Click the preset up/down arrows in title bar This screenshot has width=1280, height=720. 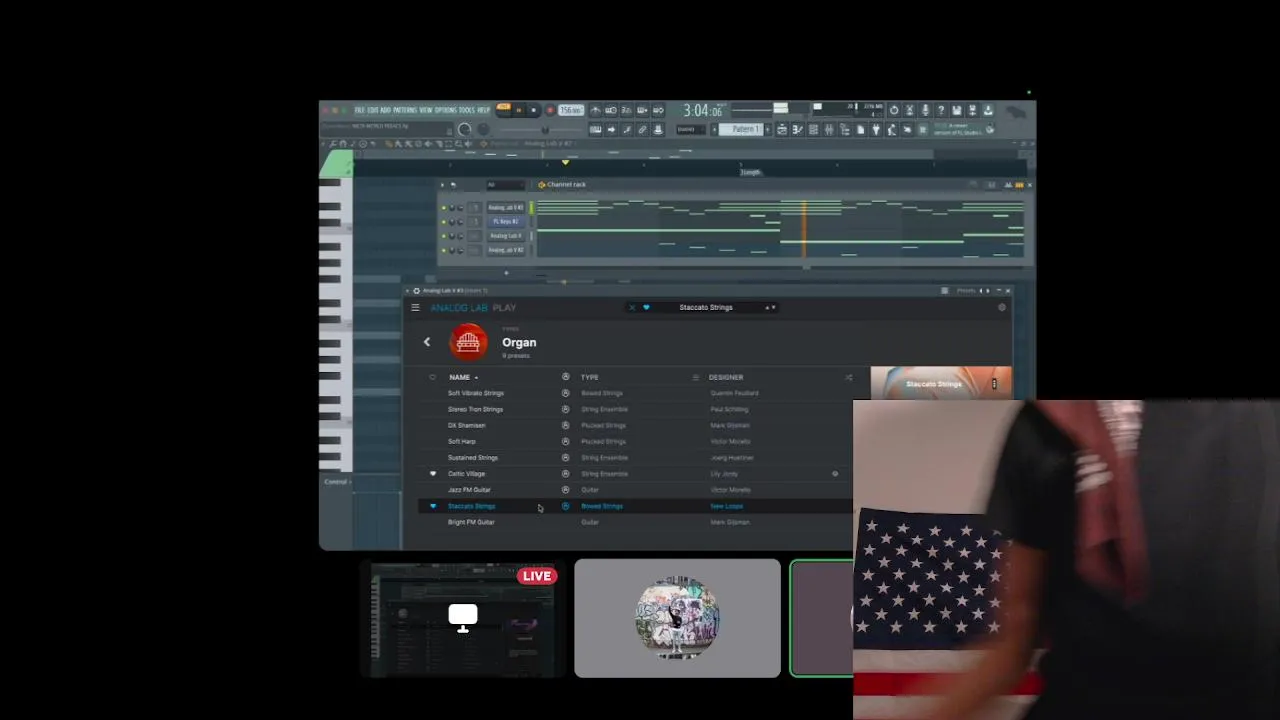(x=770, y=307)
